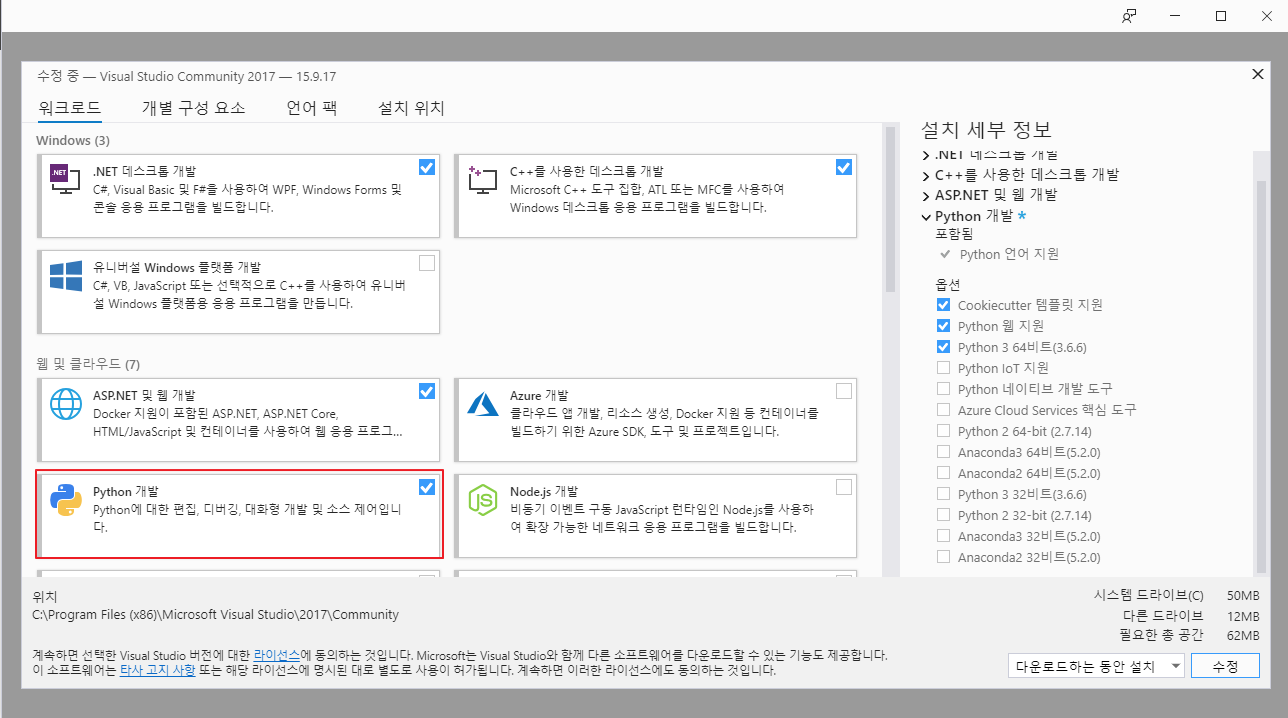
Task: Click the Python logo icon
Action: pyautogui.click(x=65, y=498)
